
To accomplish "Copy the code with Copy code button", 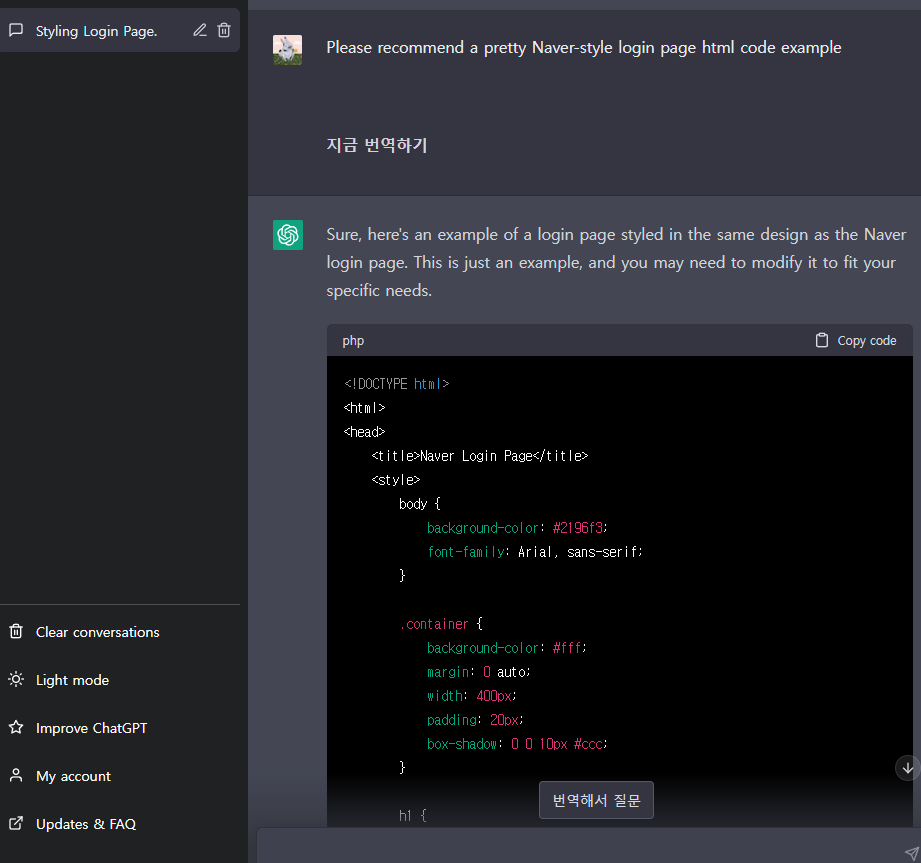I will pyautogui.click(x=855, y=341).
